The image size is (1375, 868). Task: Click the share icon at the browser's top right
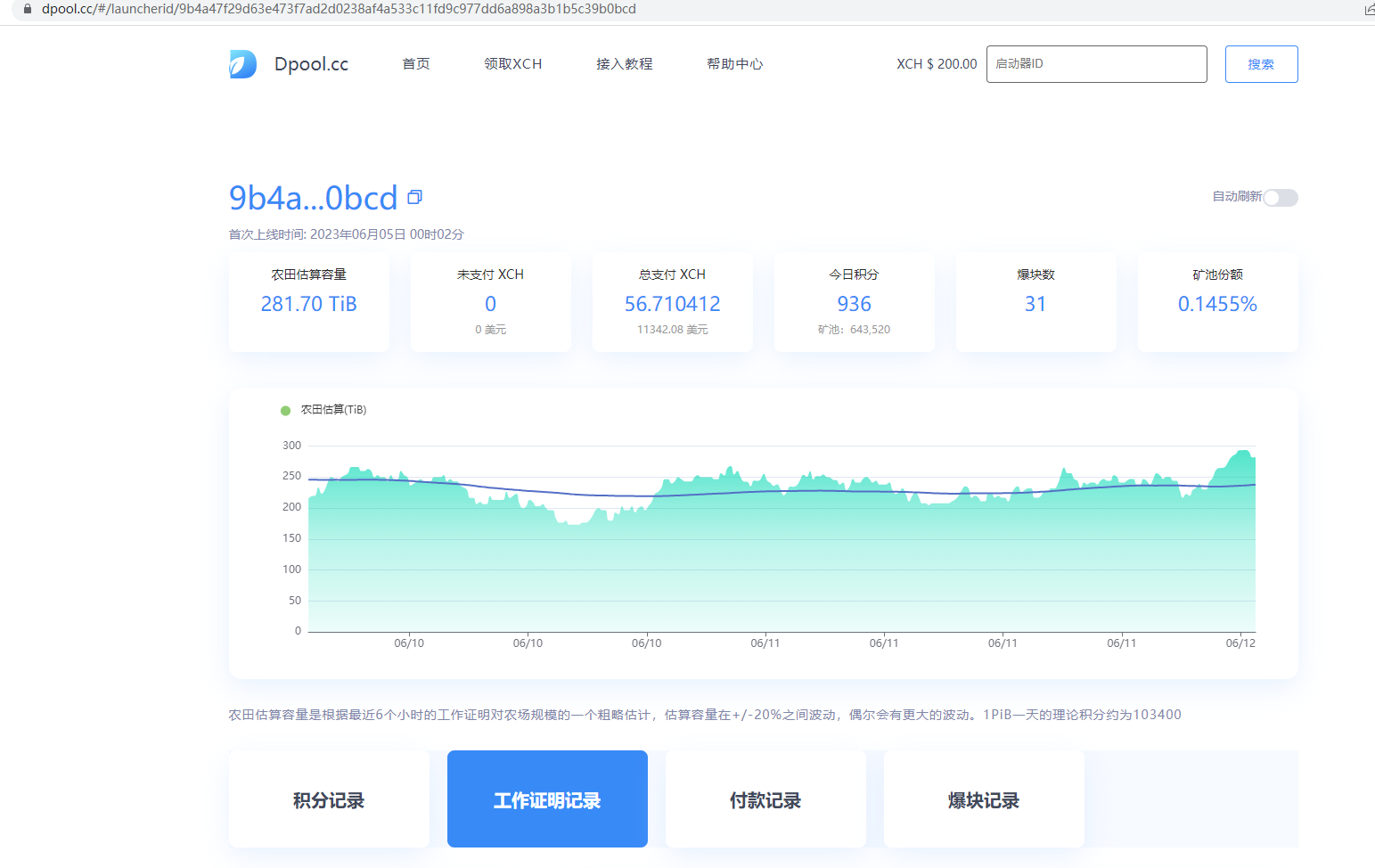[x=1369, y=10]
